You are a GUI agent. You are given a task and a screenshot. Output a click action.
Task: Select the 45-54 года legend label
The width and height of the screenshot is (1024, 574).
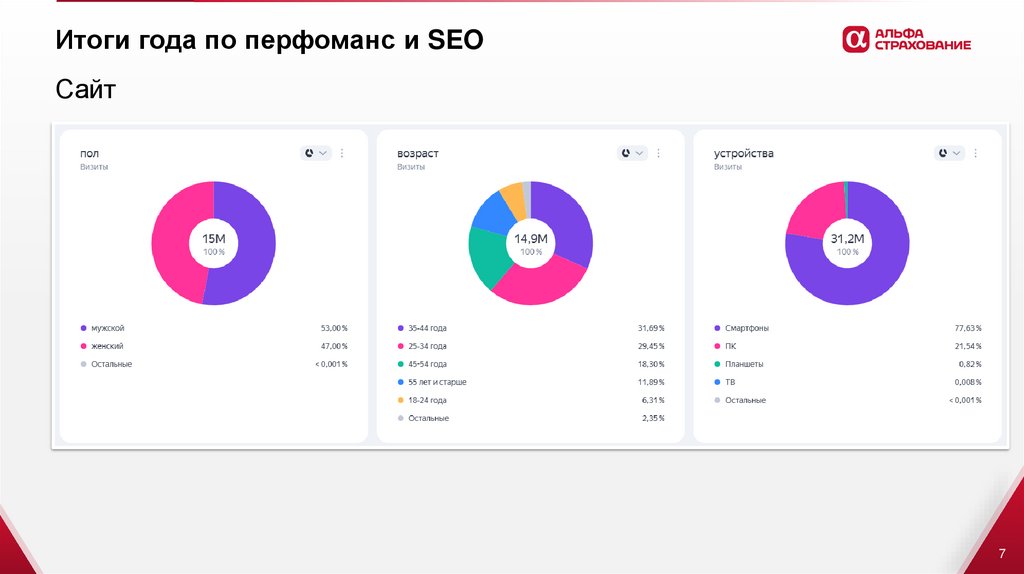pos(428,364)
